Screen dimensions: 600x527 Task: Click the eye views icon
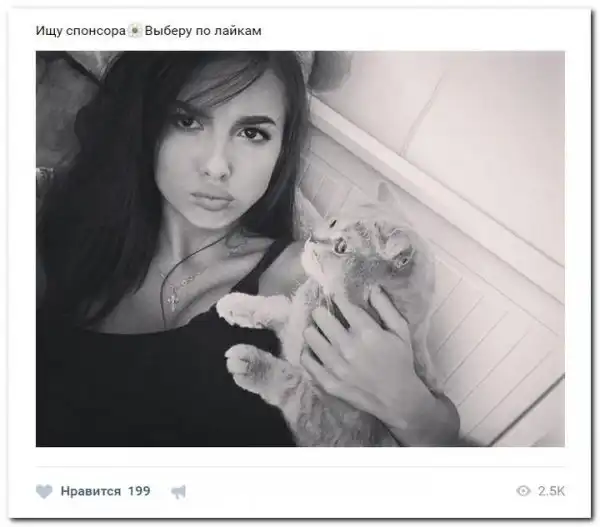click(523, 491)
